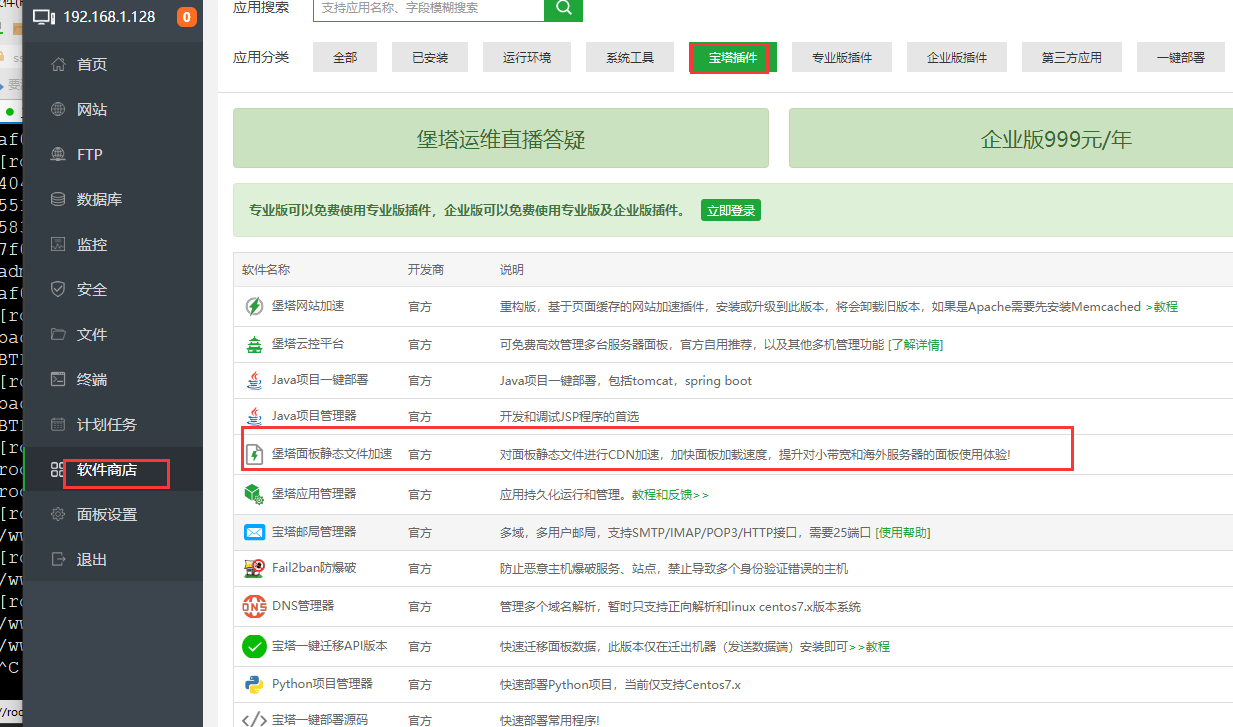Image resolution: width=1233 pixels, height=727 pixels.
Task: Select the 企业版插件 category tab
Action: click(957, 58)
